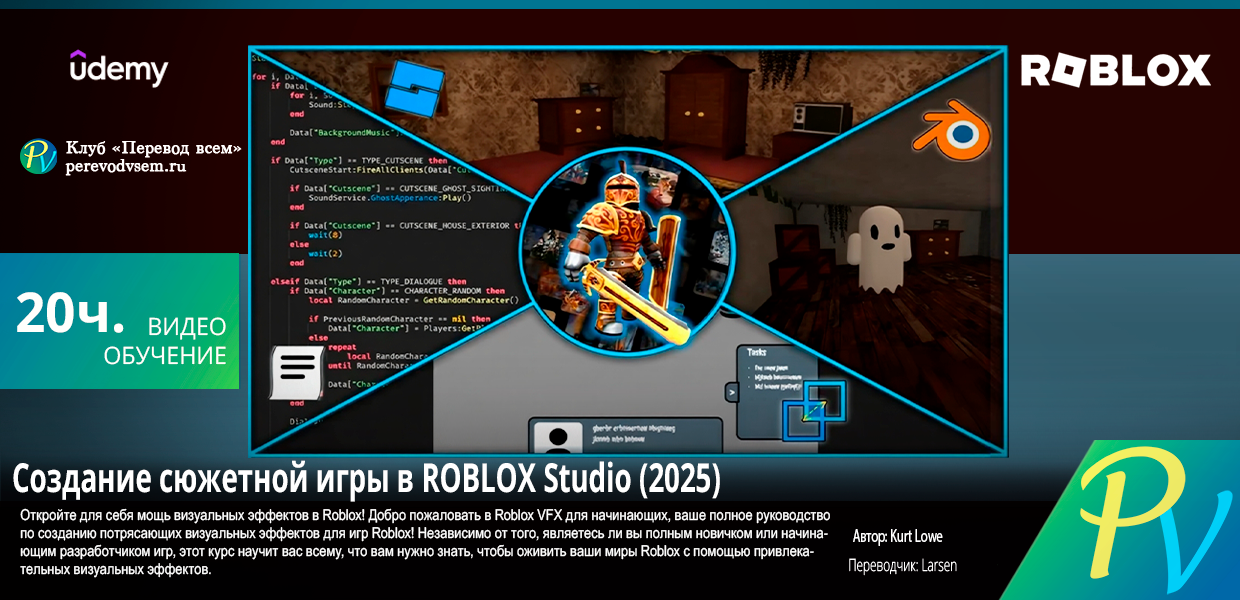
Task: Click the white script document icon
Action: click(x=298, y=372)
